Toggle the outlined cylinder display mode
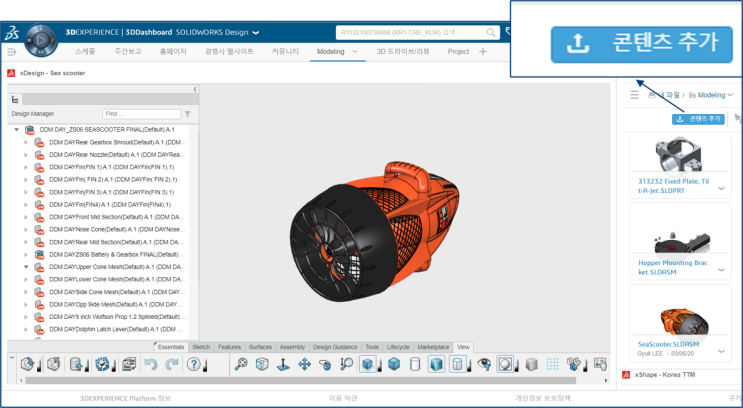Image resolution: width=743 pixels, height=408 pixels. click(457, 364)
